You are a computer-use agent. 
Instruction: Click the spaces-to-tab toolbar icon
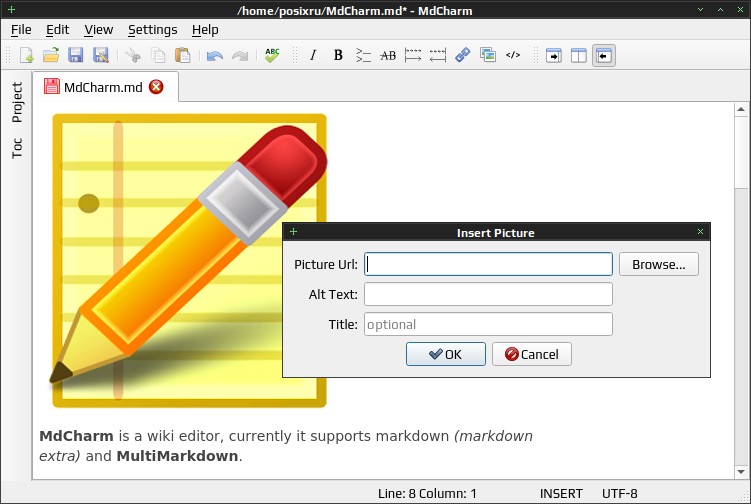click(x=438, y=55)
